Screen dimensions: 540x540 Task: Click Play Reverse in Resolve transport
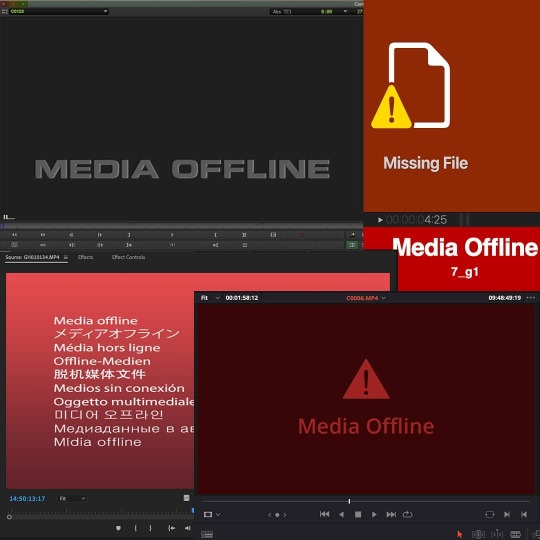pyautogui.click(x=341, y=515)
